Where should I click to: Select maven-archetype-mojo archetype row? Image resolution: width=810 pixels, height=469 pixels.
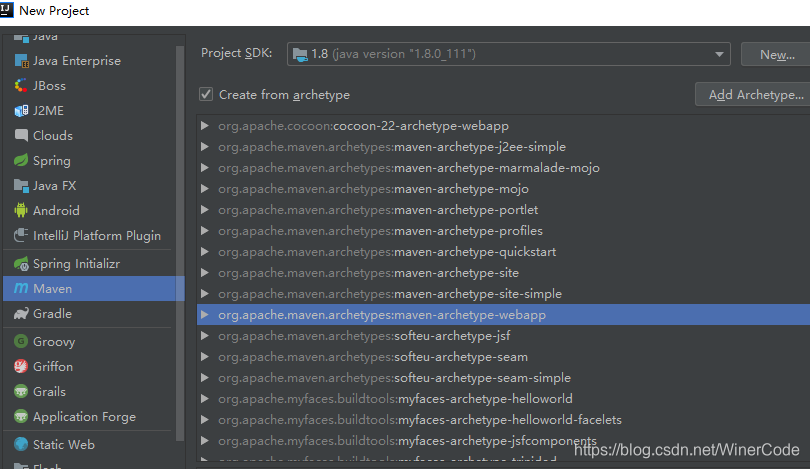503,189
